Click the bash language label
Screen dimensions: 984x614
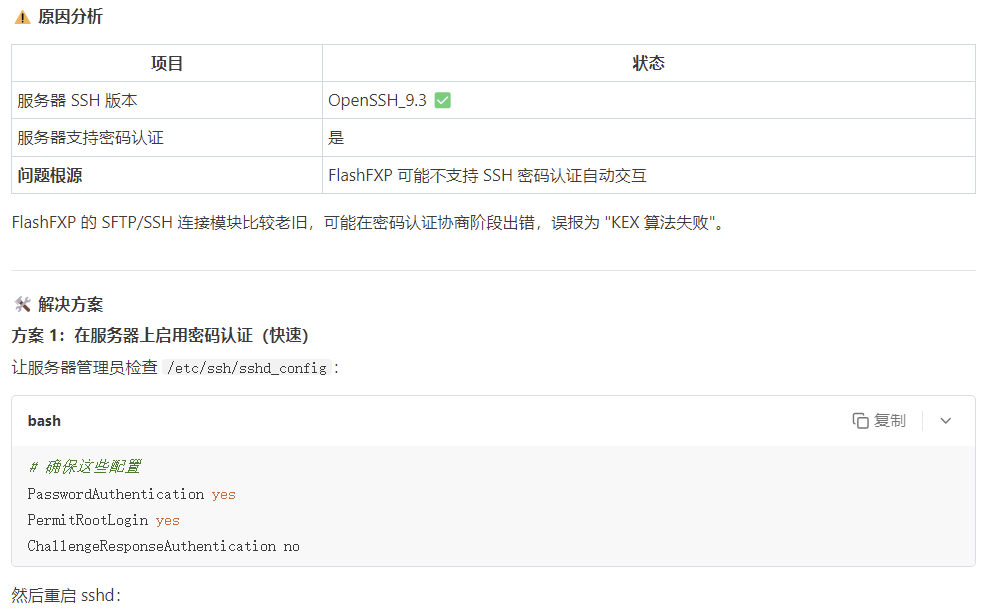coord(44,421)
